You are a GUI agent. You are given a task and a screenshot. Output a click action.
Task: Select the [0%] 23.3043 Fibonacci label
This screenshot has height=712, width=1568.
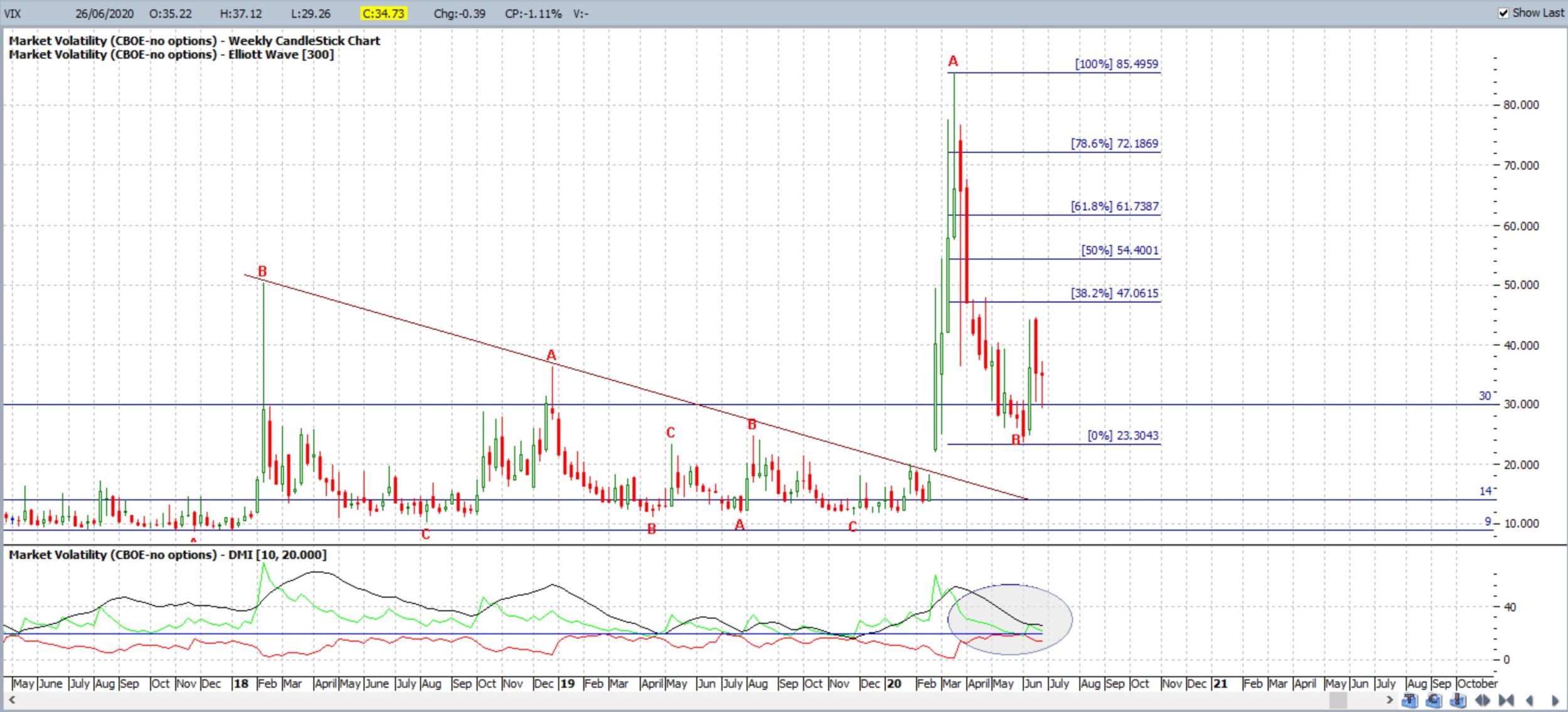point(1123,435)
